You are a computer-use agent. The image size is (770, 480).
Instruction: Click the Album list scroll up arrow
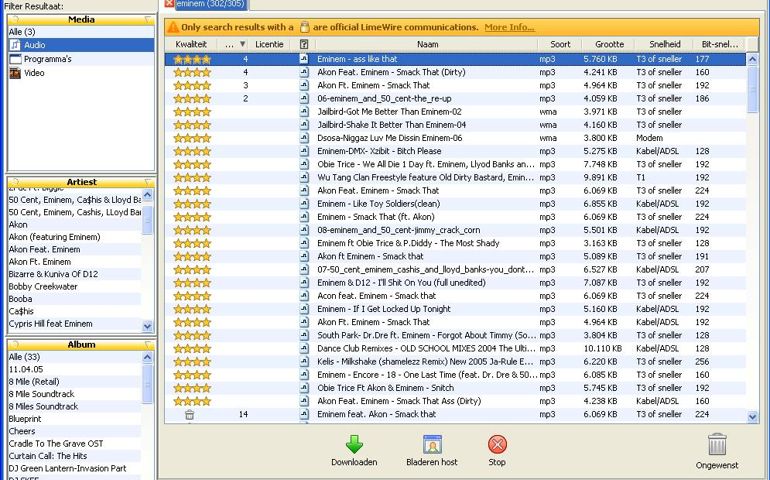coord(147,358)
